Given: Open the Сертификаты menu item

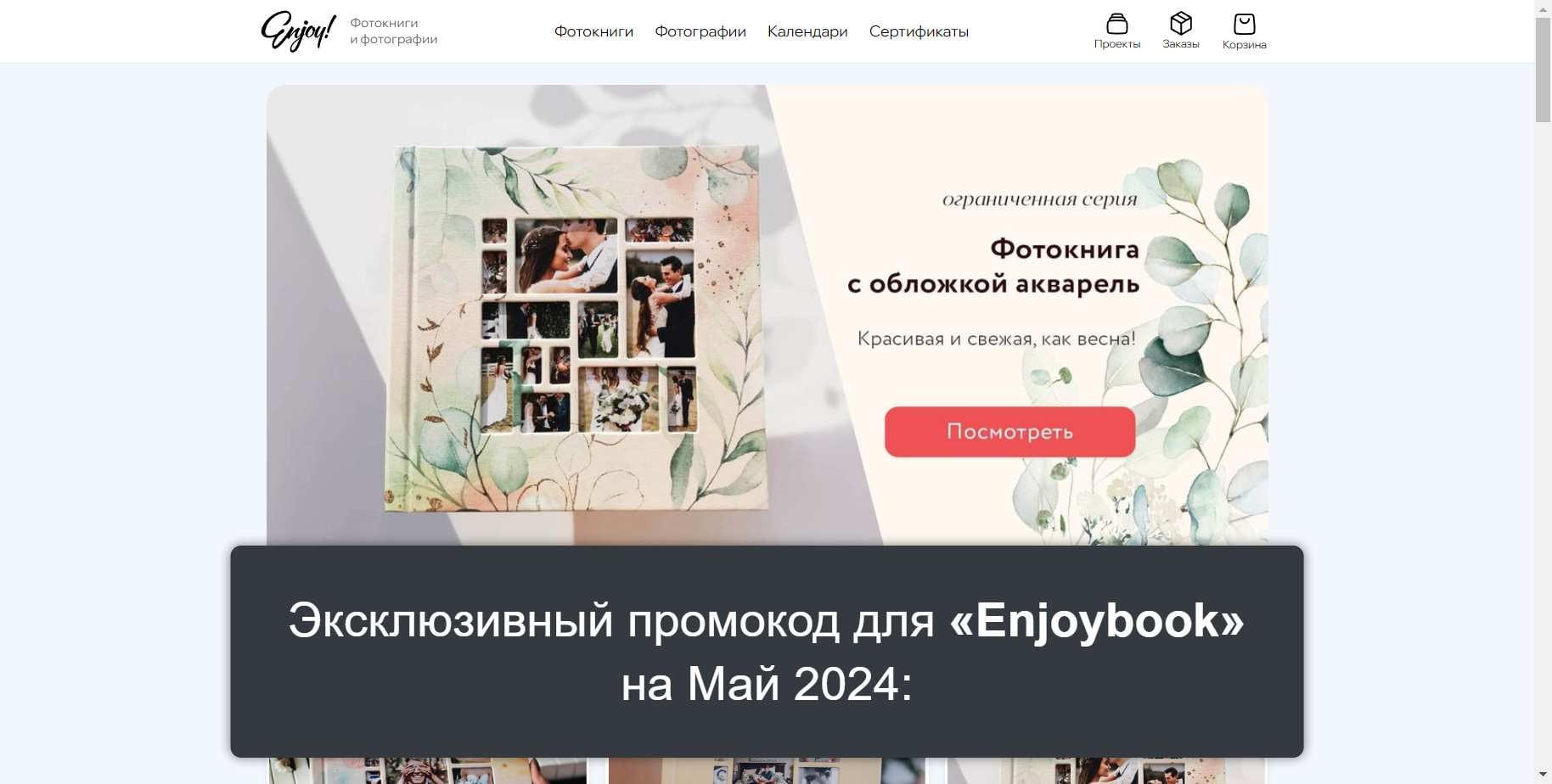Looking at the screenshot, I should point(919,31).
